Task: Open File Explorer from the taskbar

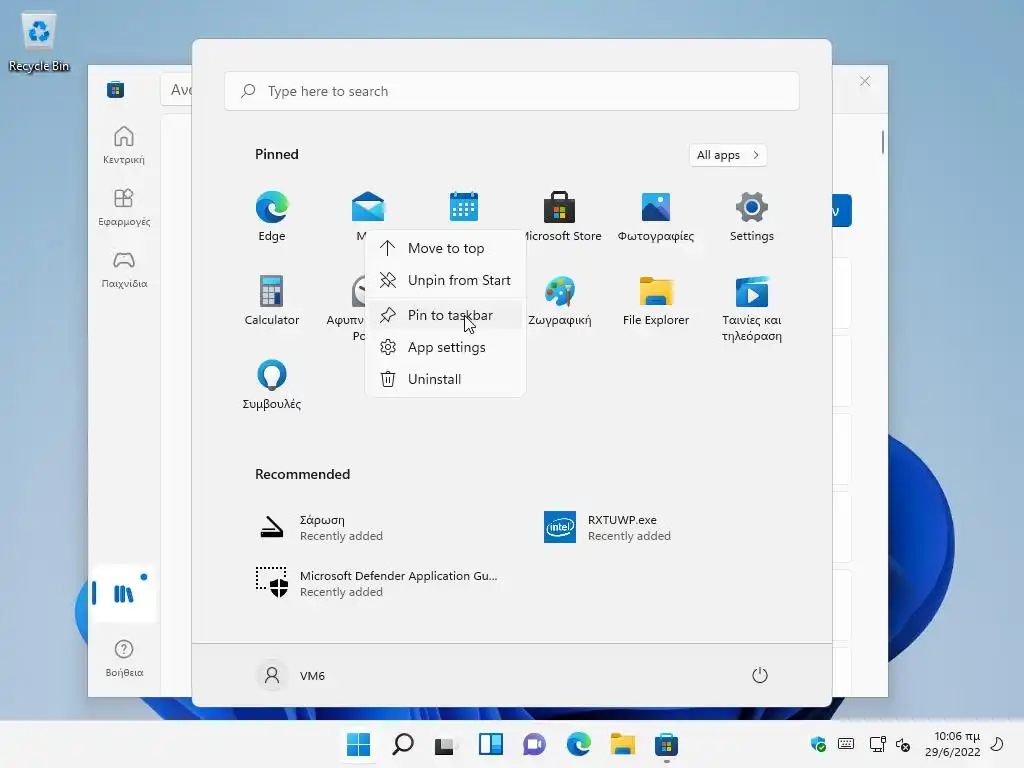Action: click(622, 744)
